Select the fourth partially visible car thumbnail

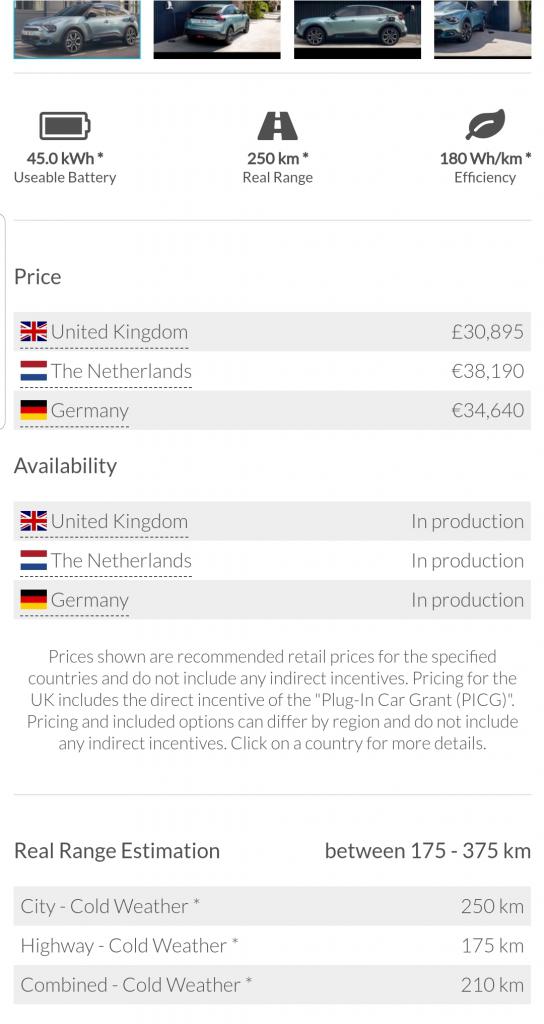click(x=483, y=29)
